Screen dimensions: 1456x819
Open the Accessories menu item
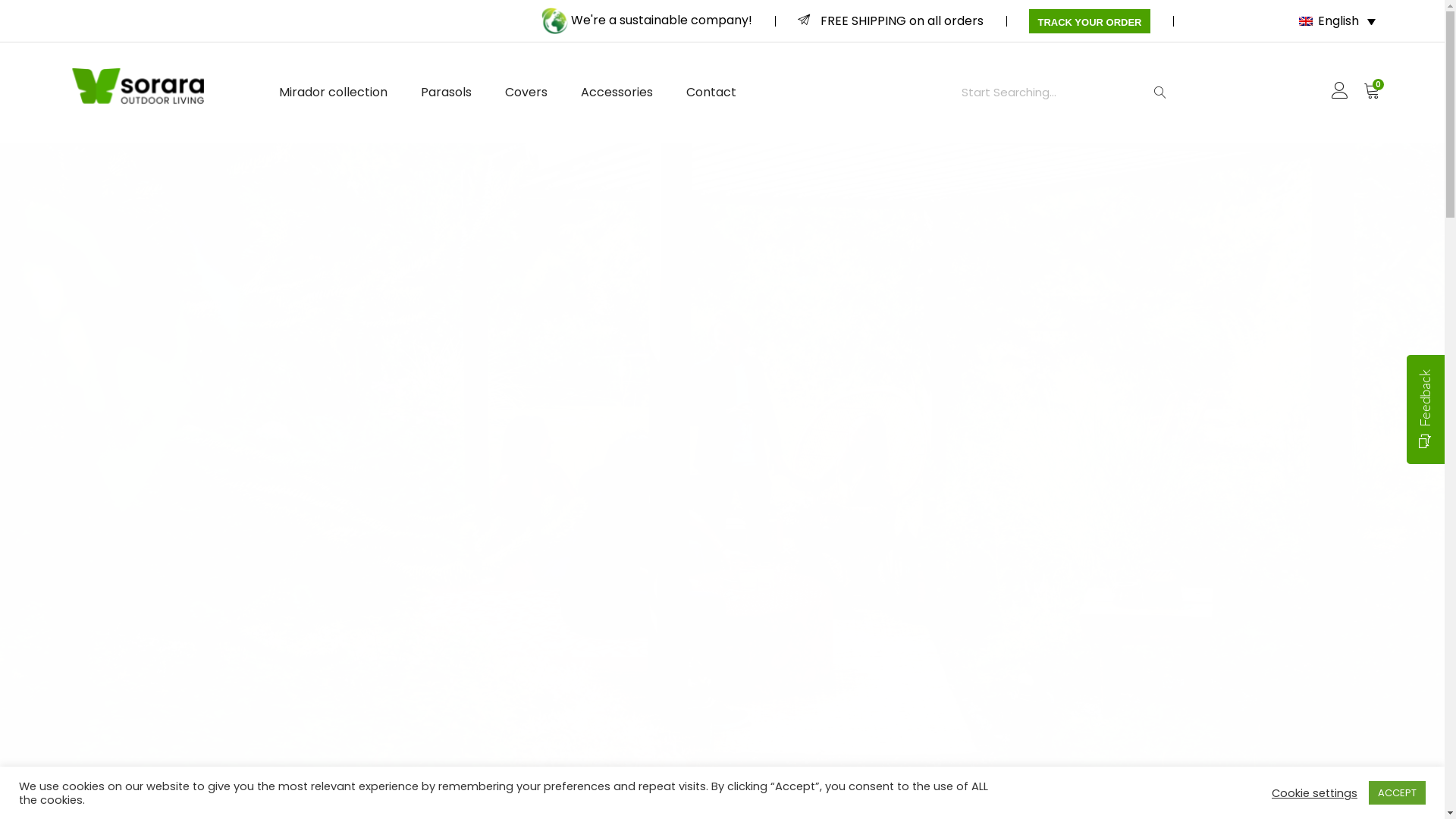617,93
